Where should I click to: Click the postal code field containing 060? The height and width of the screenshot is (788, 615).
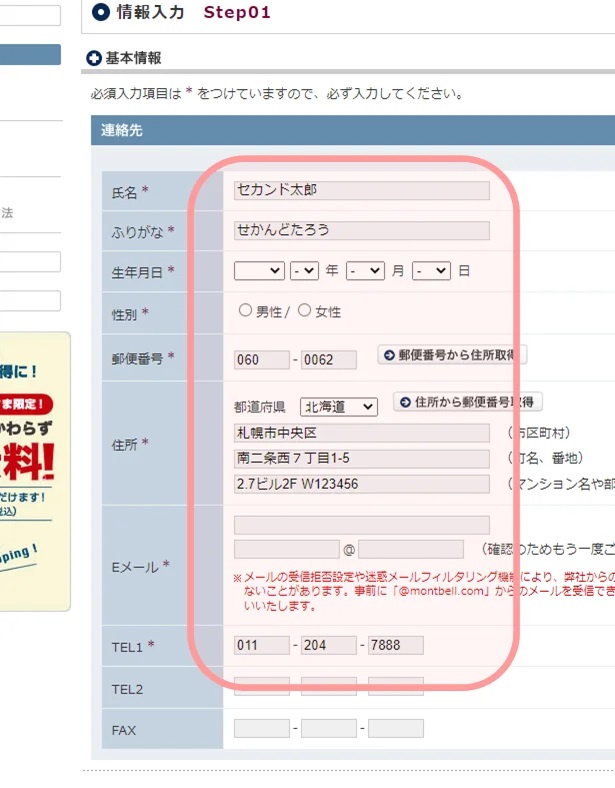262,360
